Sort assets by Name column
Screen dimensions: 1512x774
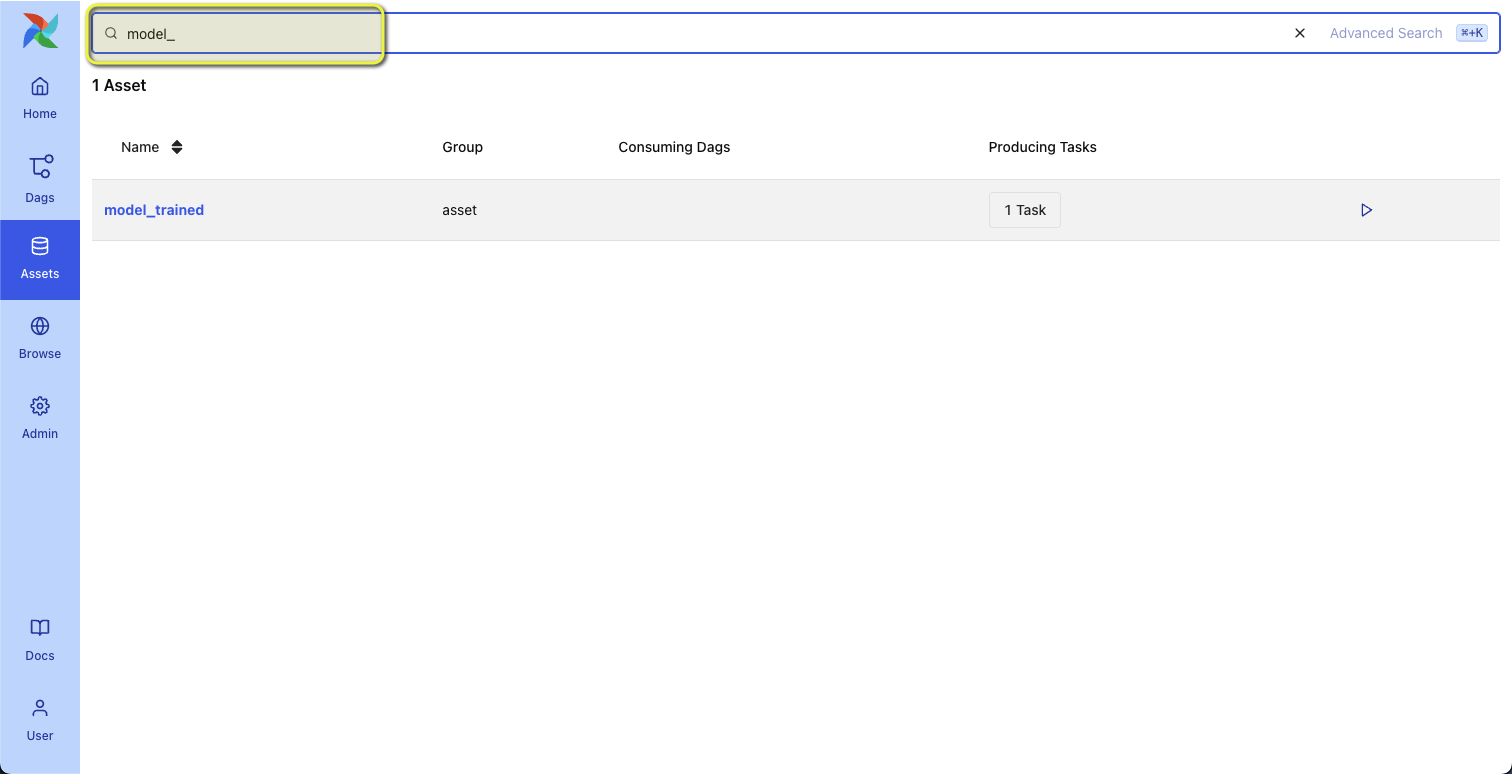click(152, 147)
